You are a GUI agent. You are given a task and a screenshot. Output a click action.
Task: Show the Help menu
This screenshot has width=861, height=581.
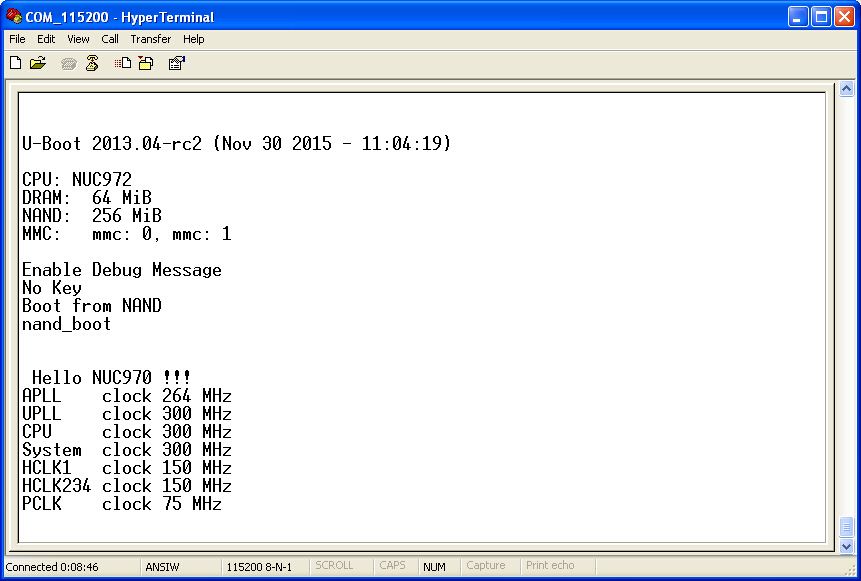(x=194, y=39)
